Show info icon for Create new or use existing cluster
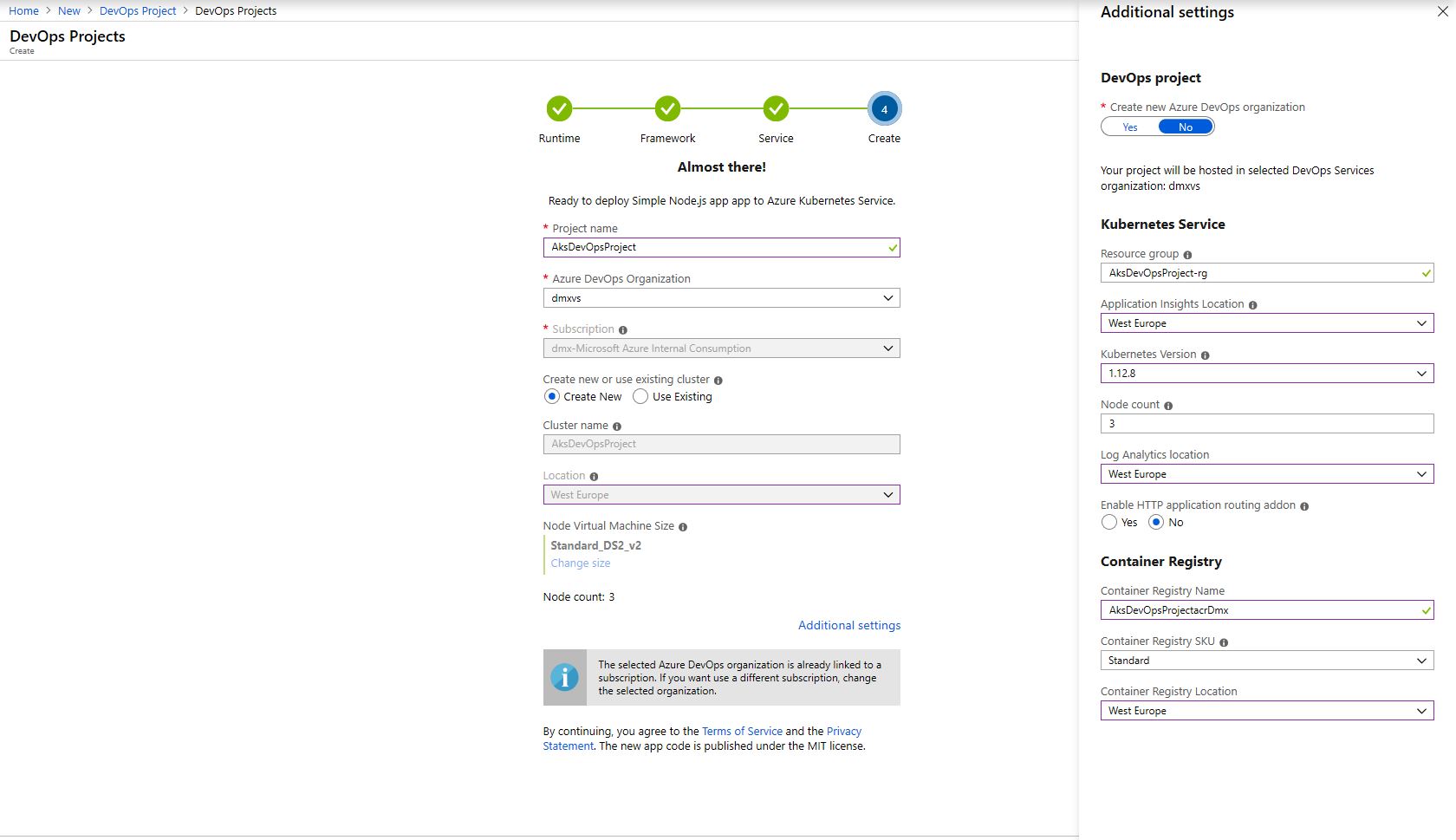The width and height of the screenshot is (1456, 840). click(x=718, y=381)
